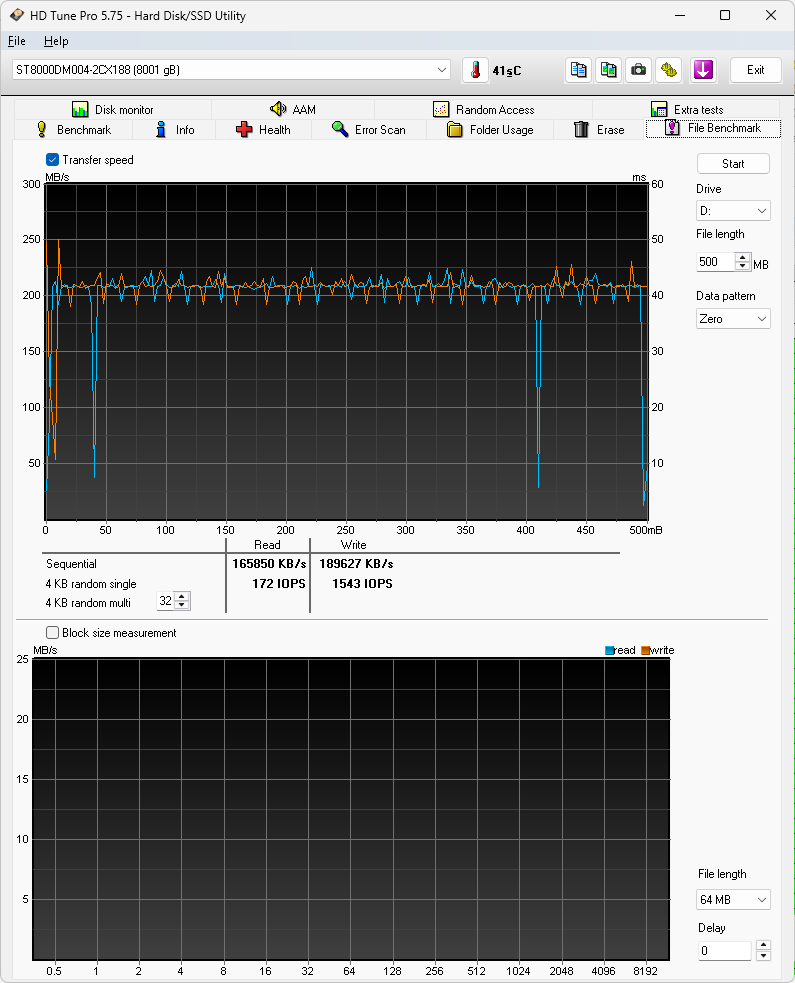Click the copy info to clipboard icon
Screen dimensions: 795x983
(x=578, y=70)
